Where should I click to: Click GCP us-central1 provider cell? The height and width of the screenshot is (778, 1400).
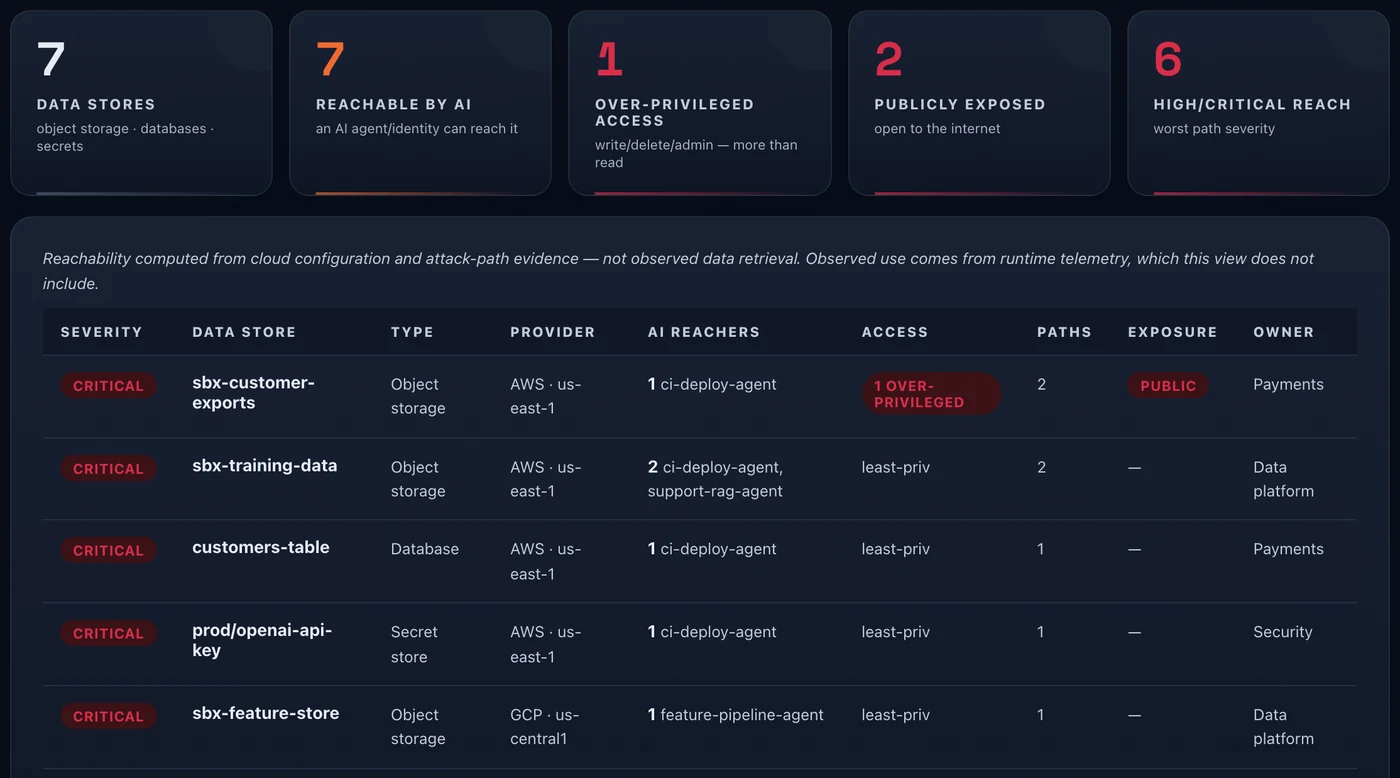pyautogui.click(x=545, y=727)
